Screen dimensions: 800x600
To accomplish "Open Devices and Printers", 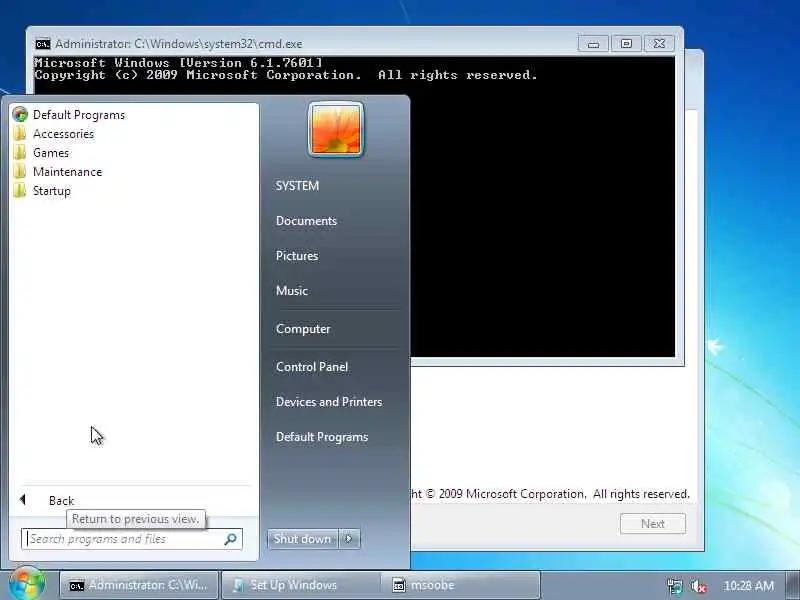I will [329, 402].
